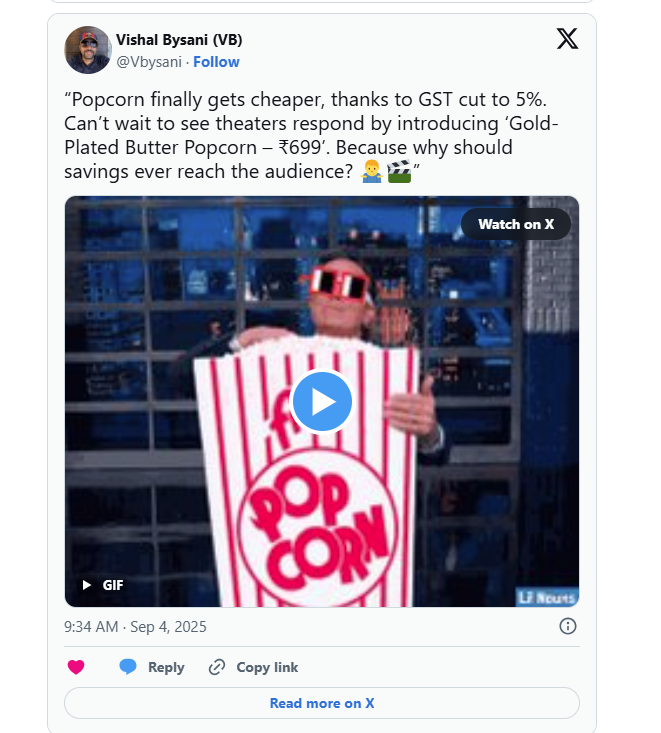Viewport: 661px width, 733px height.
Task: Open Vishal Bysani's profile picture
Action: point(88,50)
